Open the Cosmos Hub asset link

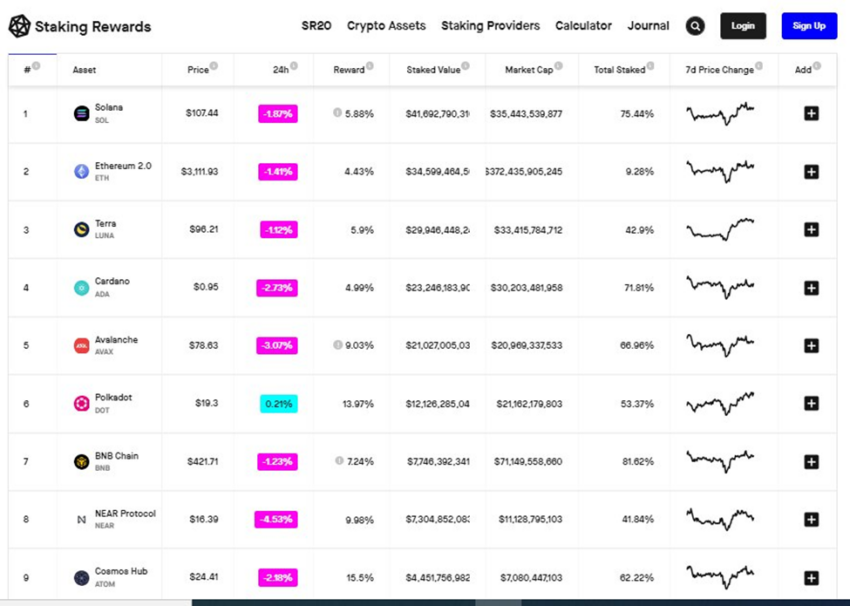pos(121,571)
